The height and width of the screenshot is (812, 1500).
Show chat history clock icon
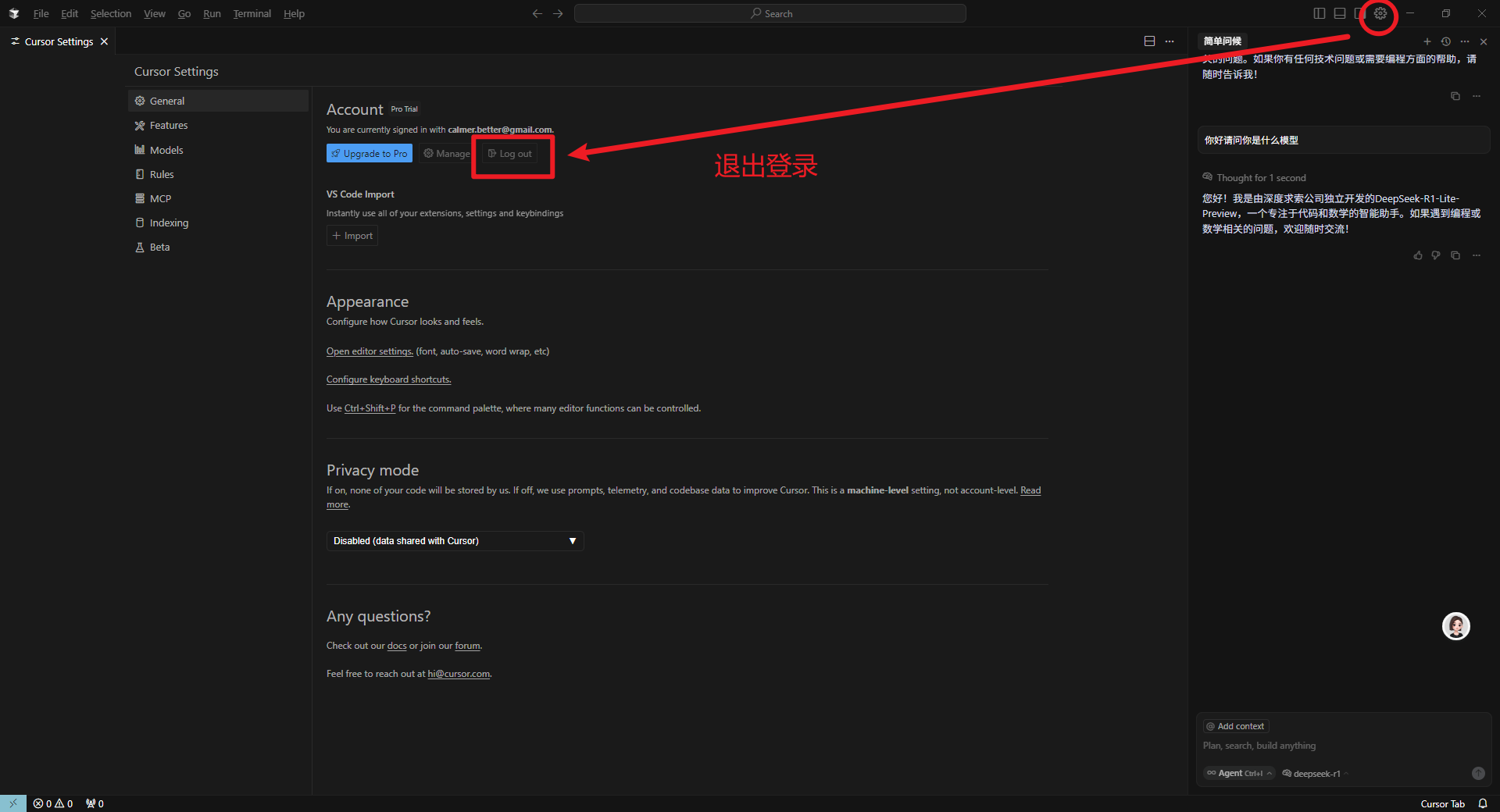click(x=1446, y=41)
